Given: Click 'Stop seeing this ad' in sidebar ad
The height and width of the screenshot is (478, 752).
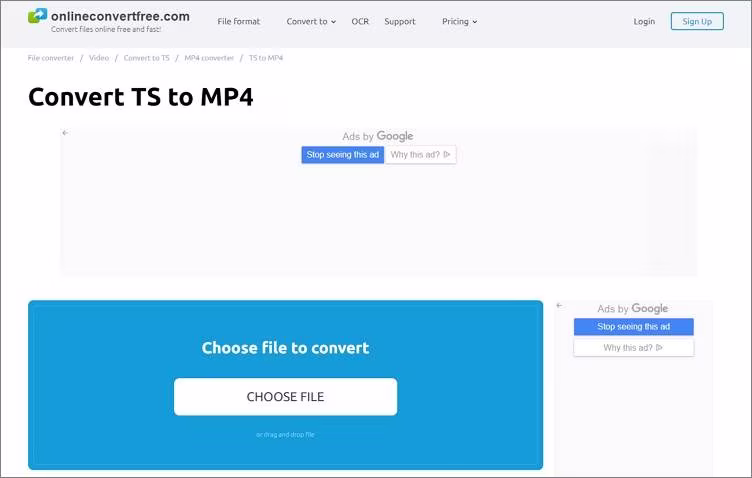Looking at the screenshot, I should [x=634, y=326].
